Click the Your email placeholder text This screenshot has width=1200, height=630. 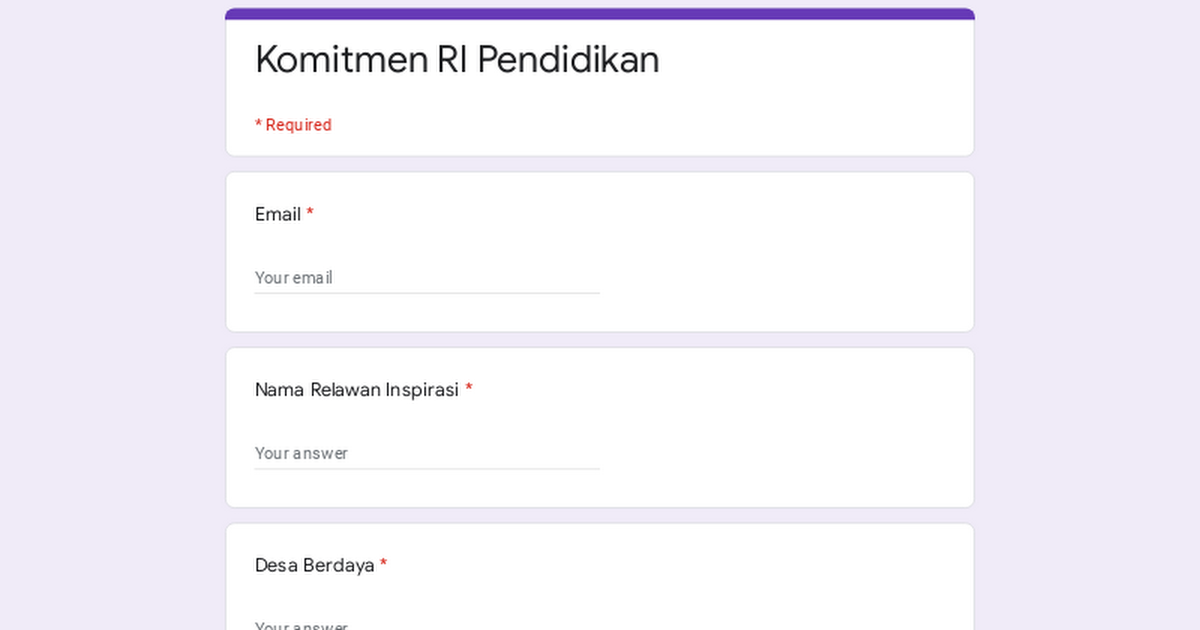click(294, 278)
